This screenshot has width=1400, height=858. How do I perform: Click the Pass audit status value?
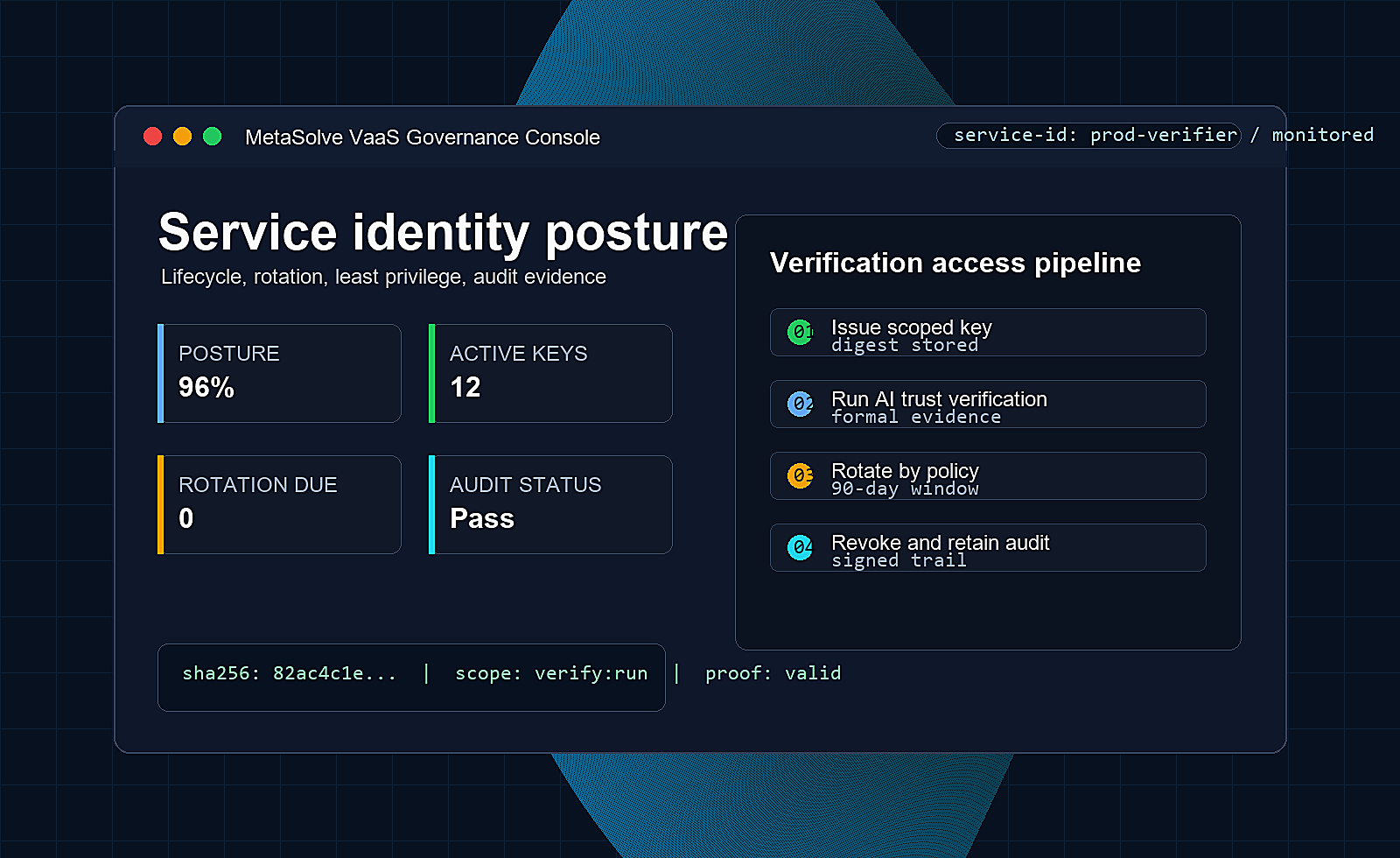pos(482,518)
